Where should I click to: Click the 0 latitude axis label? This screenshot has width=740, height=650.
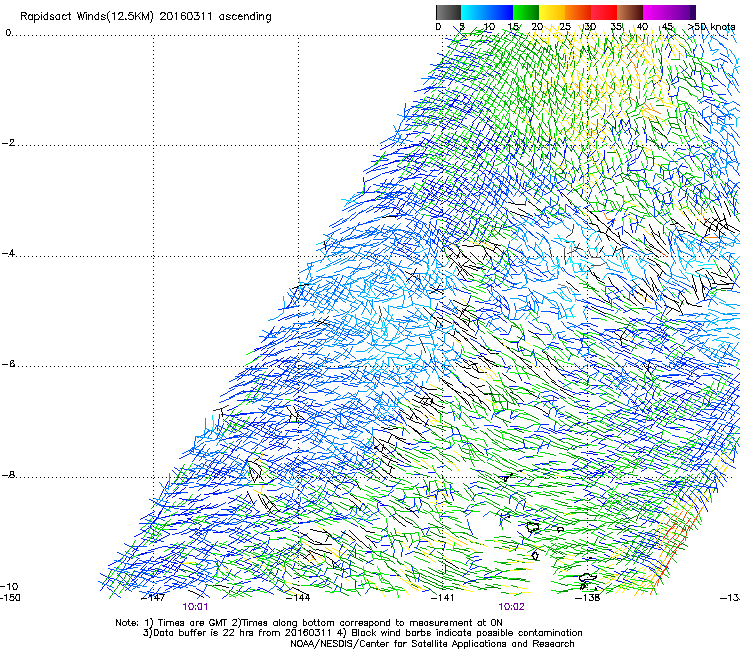pos(8,33)
